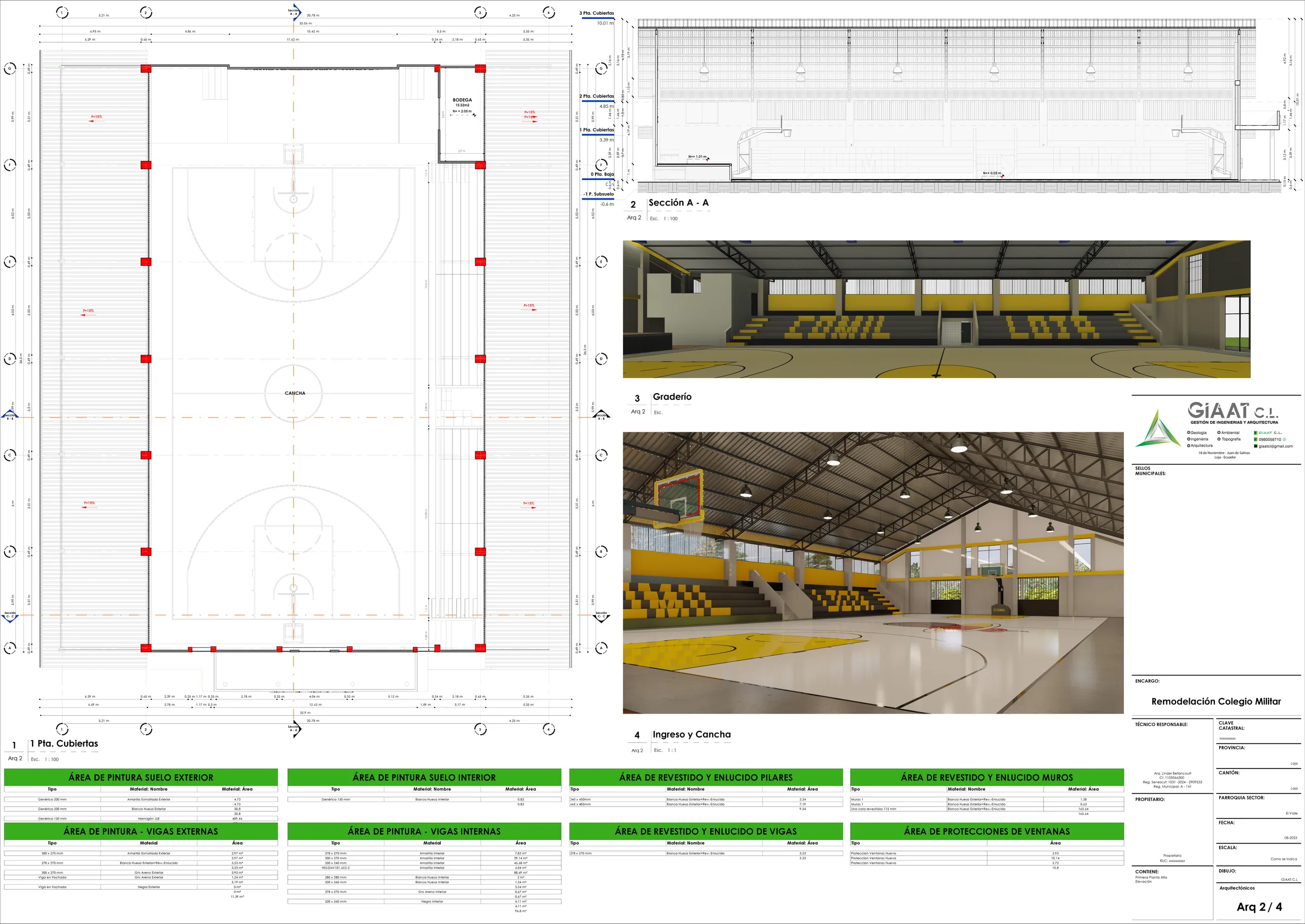
Task: Select the 'Sección A - A' view title
Action: point(679,202)
